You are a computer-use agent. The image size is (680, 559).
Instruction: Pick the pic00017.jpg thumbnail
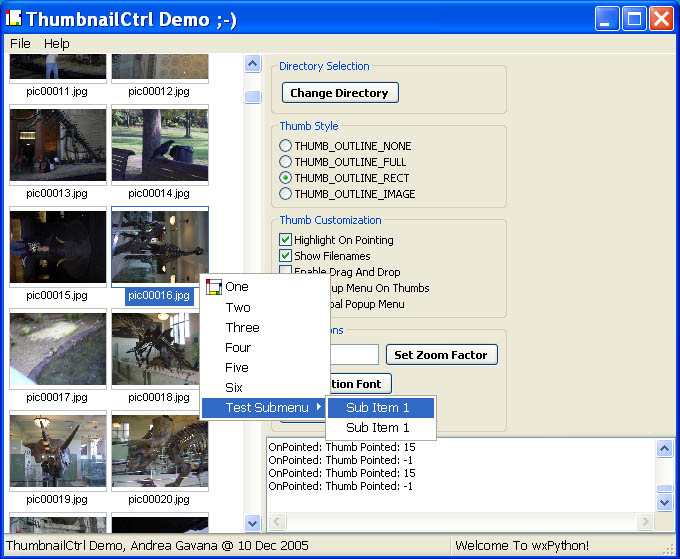pos(57,349)
